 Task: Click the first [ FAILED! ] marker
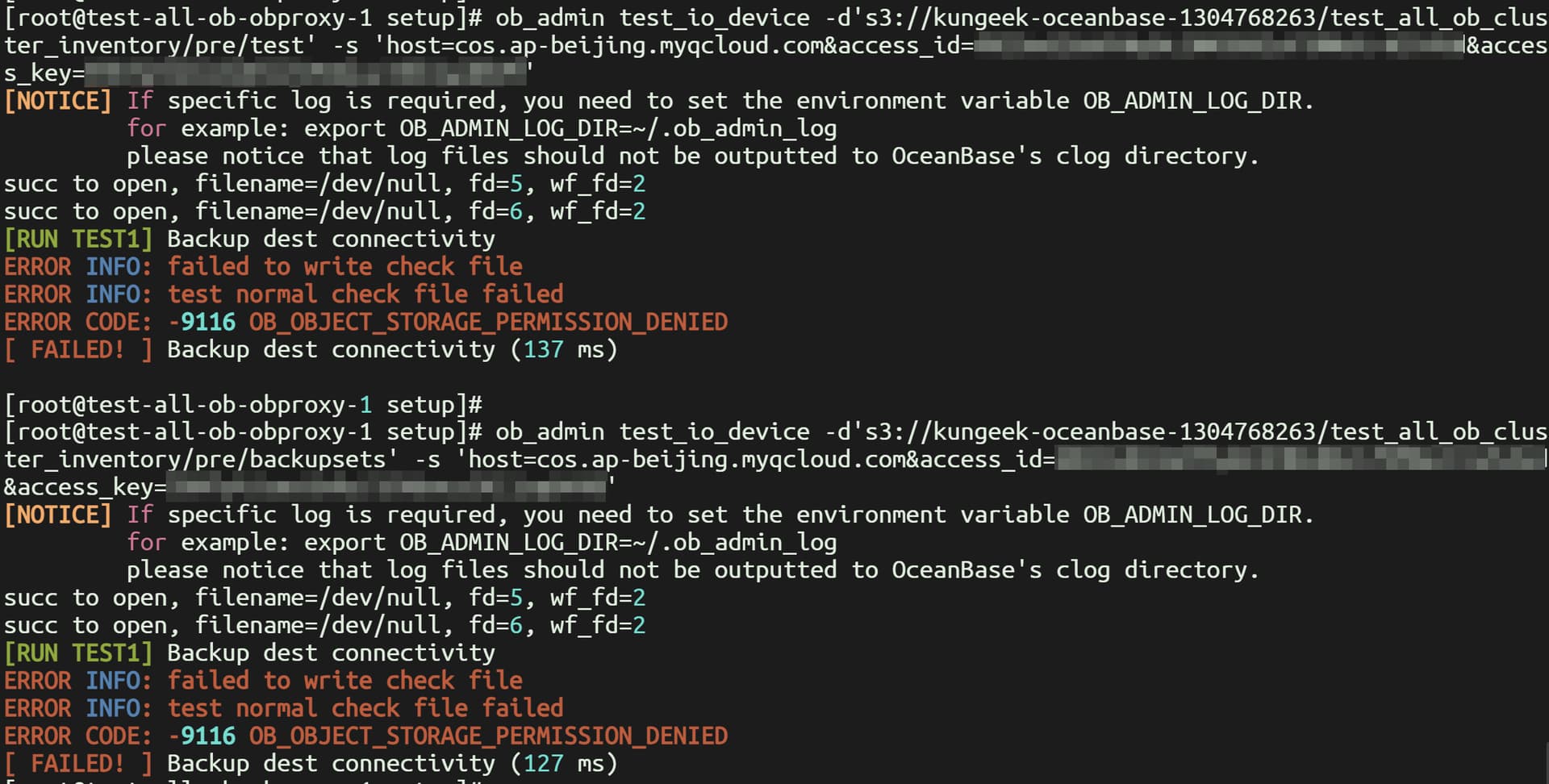coord(78,350)
